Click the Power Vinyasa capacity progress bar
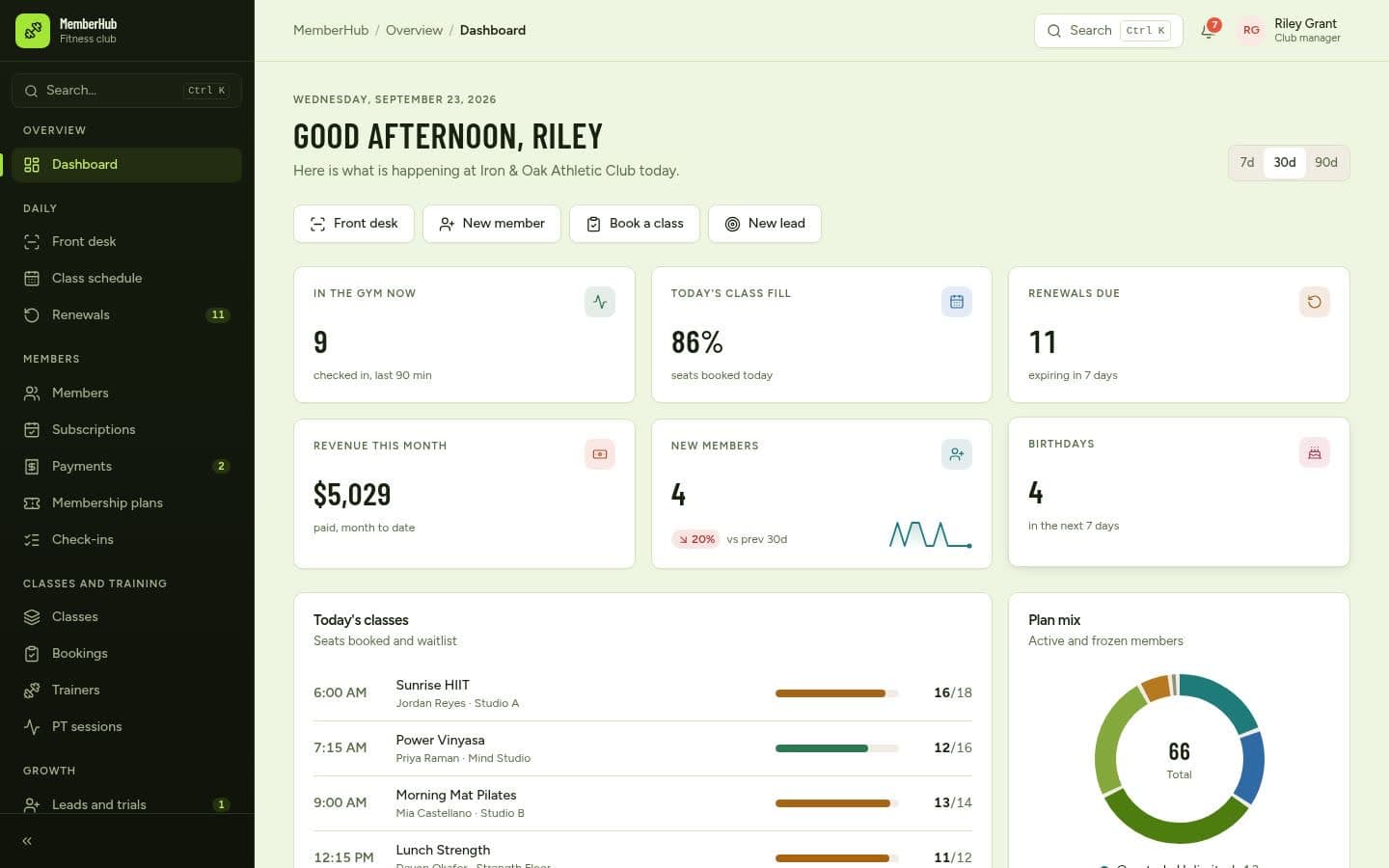 pos(837,748)
